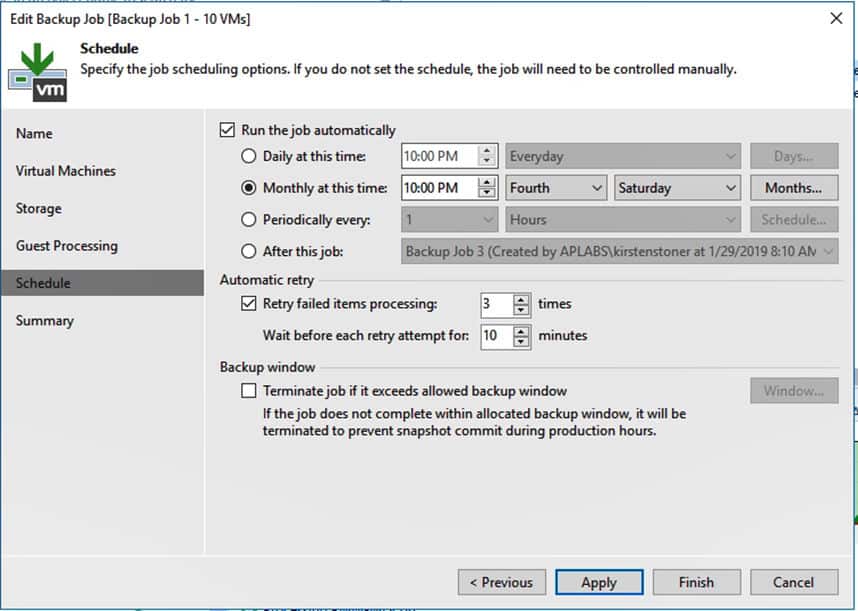The image size is (858, 611).
Task: Click the Months... button
Action: [x=794, y=188]
